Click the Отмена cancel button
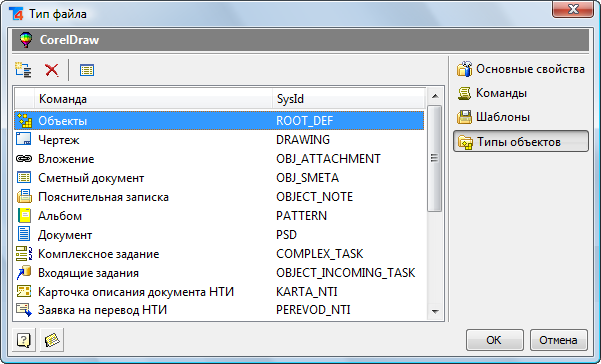This screenshot has height=364, width=601. (x=558, y=340)
